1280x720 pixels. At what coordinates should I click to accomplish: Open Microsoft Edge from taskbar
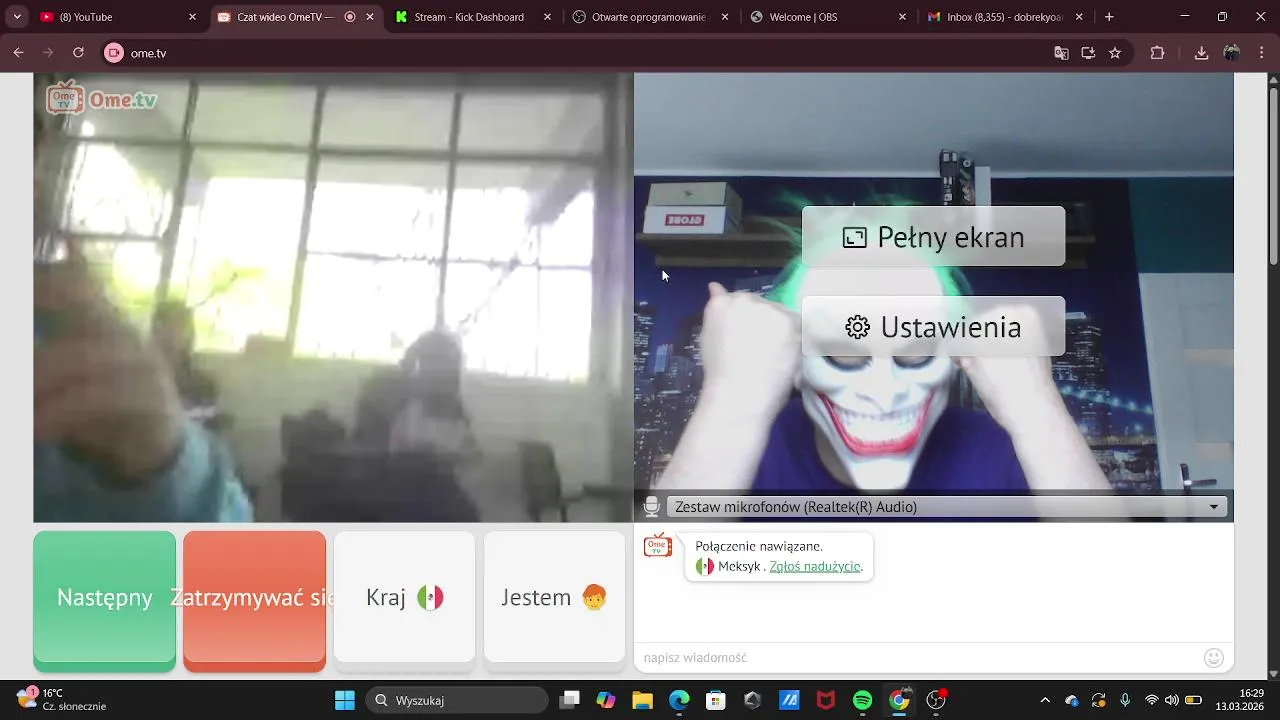pyautogui.click(x=679, y=700)
